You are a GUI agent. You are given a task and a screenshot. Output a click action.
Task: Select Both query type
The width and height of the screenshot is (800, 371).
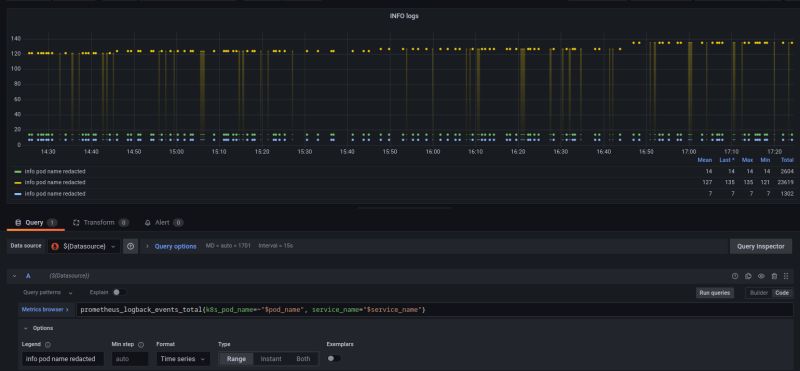tap(303, 359)
